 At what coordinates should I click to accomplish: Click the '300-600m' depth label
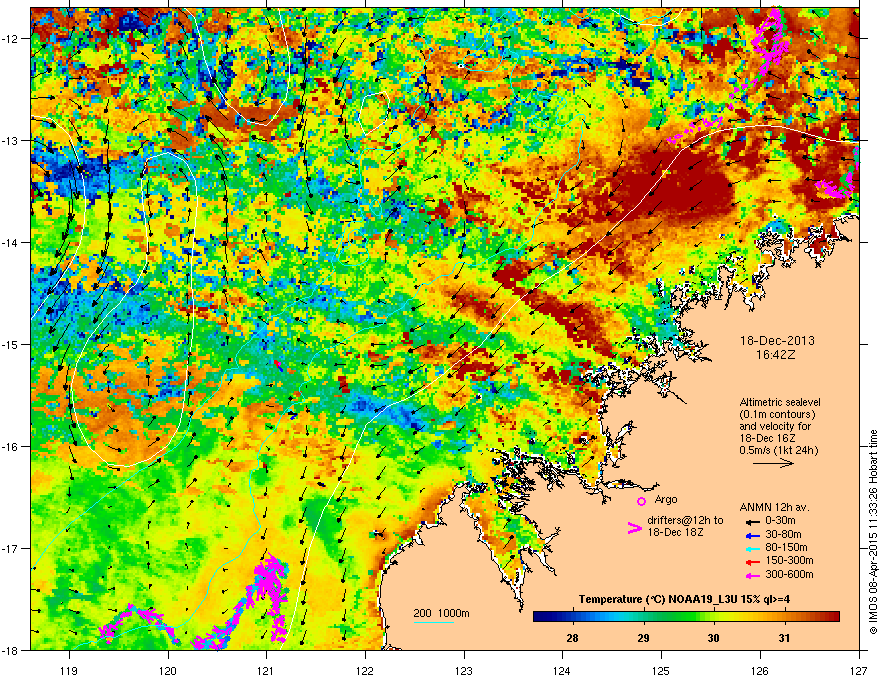point(789,575)
